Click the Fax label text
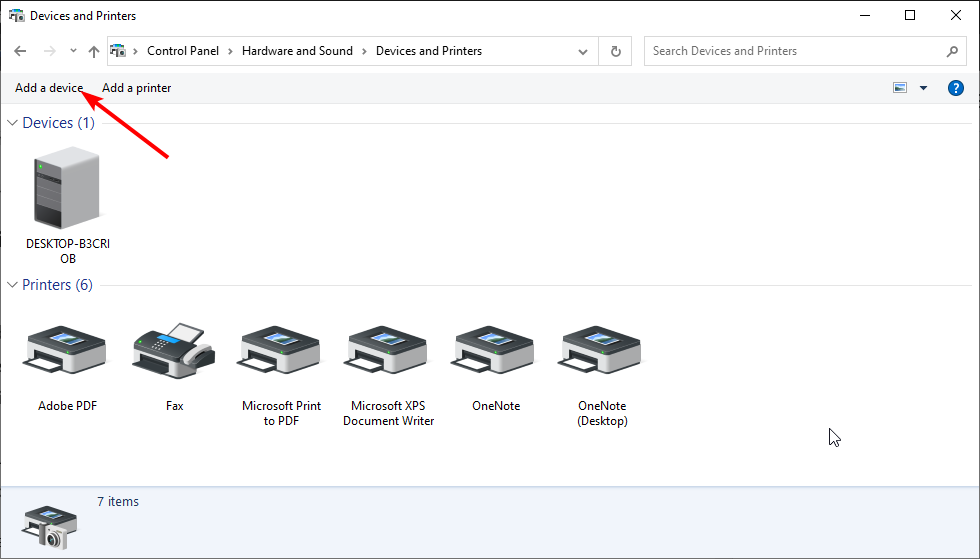Viewport: 980px width, 559px height. pos(174,406)
